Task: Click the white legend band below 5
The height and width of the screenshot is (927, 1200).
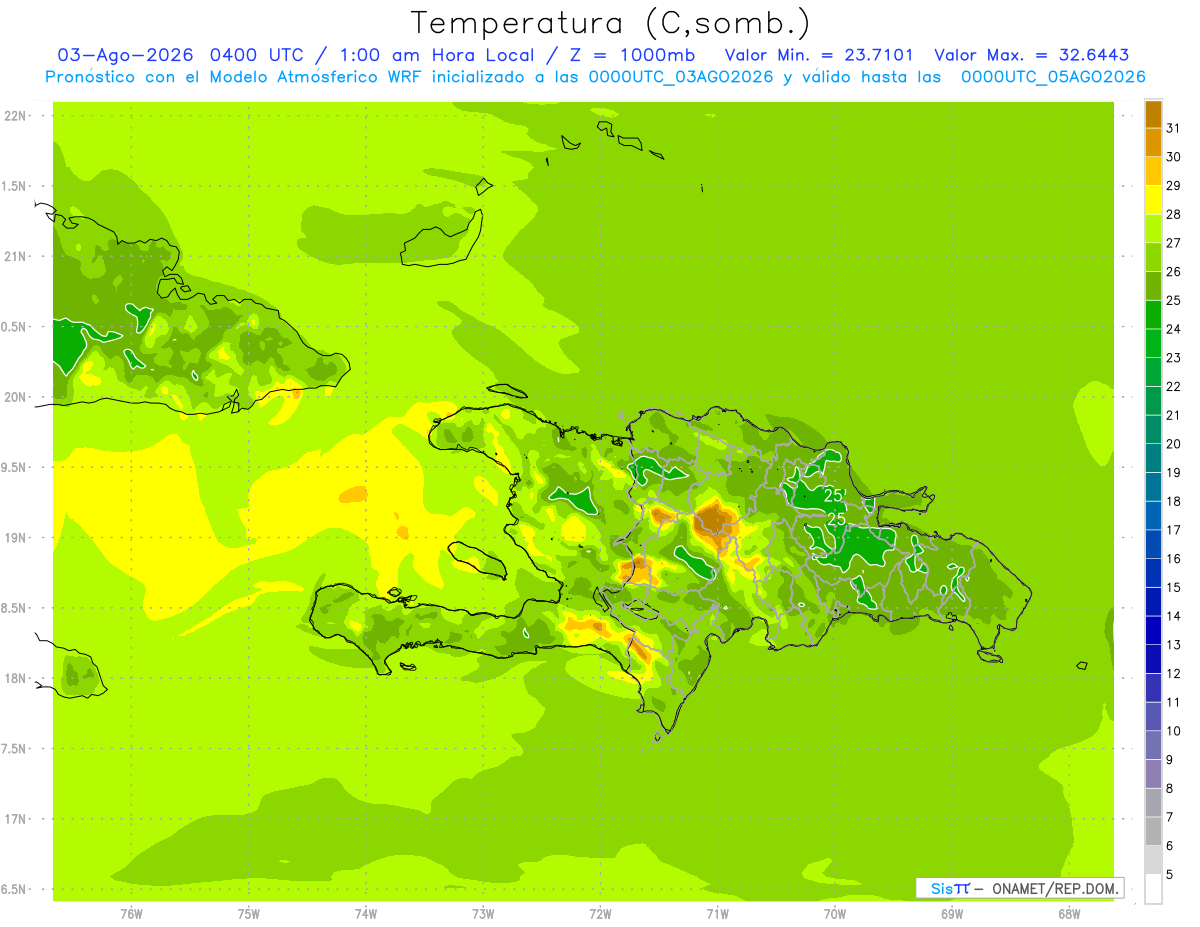Action: click(1153, 889)
